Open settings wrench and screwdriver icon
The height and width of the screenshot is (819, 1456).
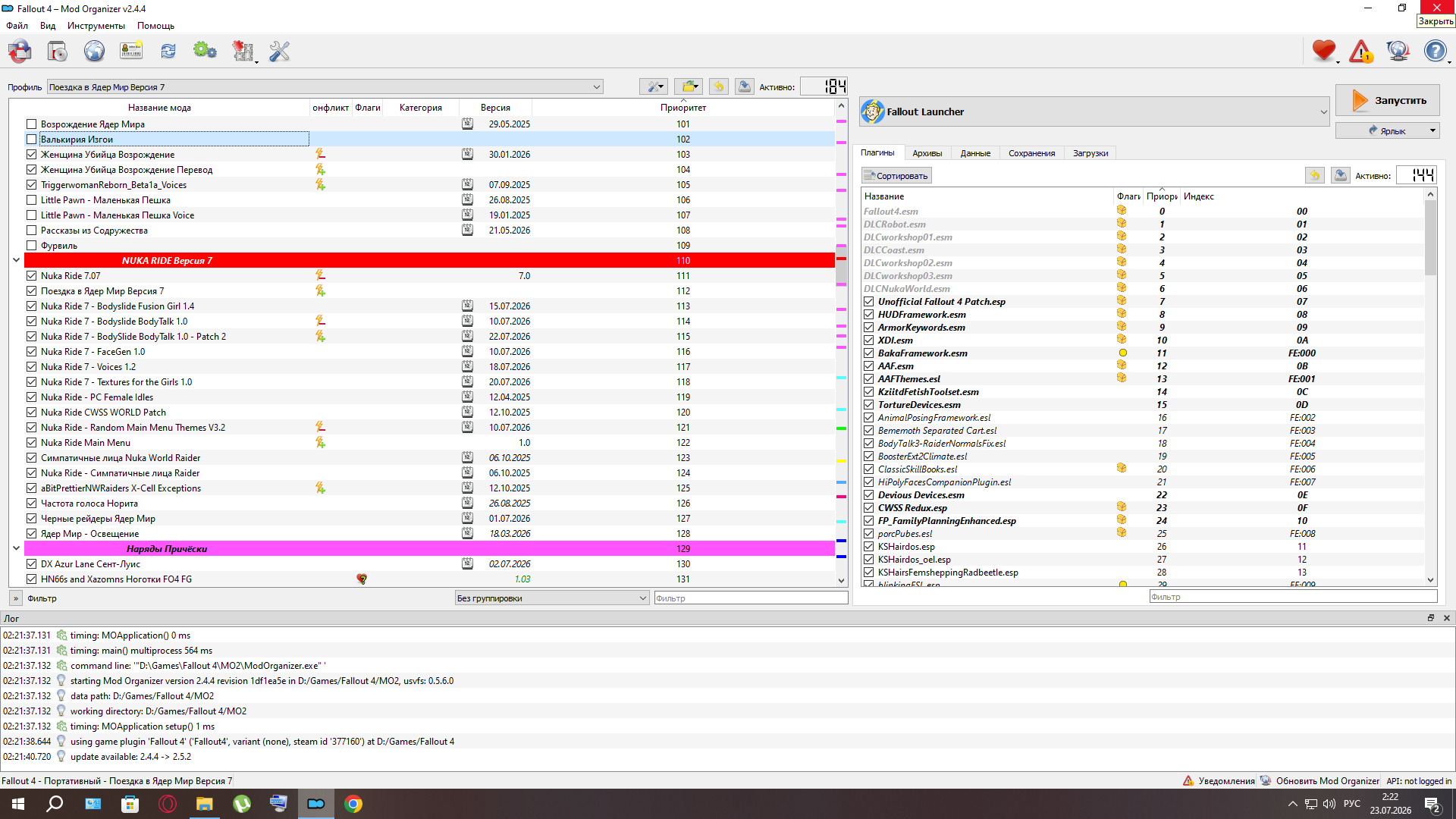click(x=280, y=52)
